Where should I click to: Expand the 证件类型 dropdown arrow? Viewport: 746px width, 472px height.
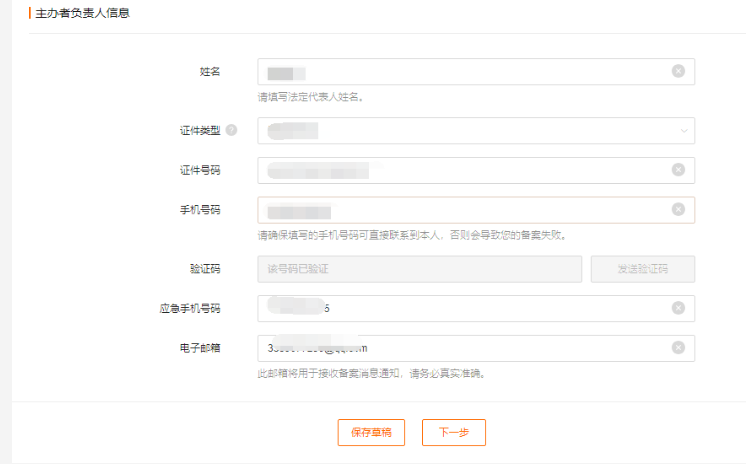pyautogui.click(x=684, y=131)
